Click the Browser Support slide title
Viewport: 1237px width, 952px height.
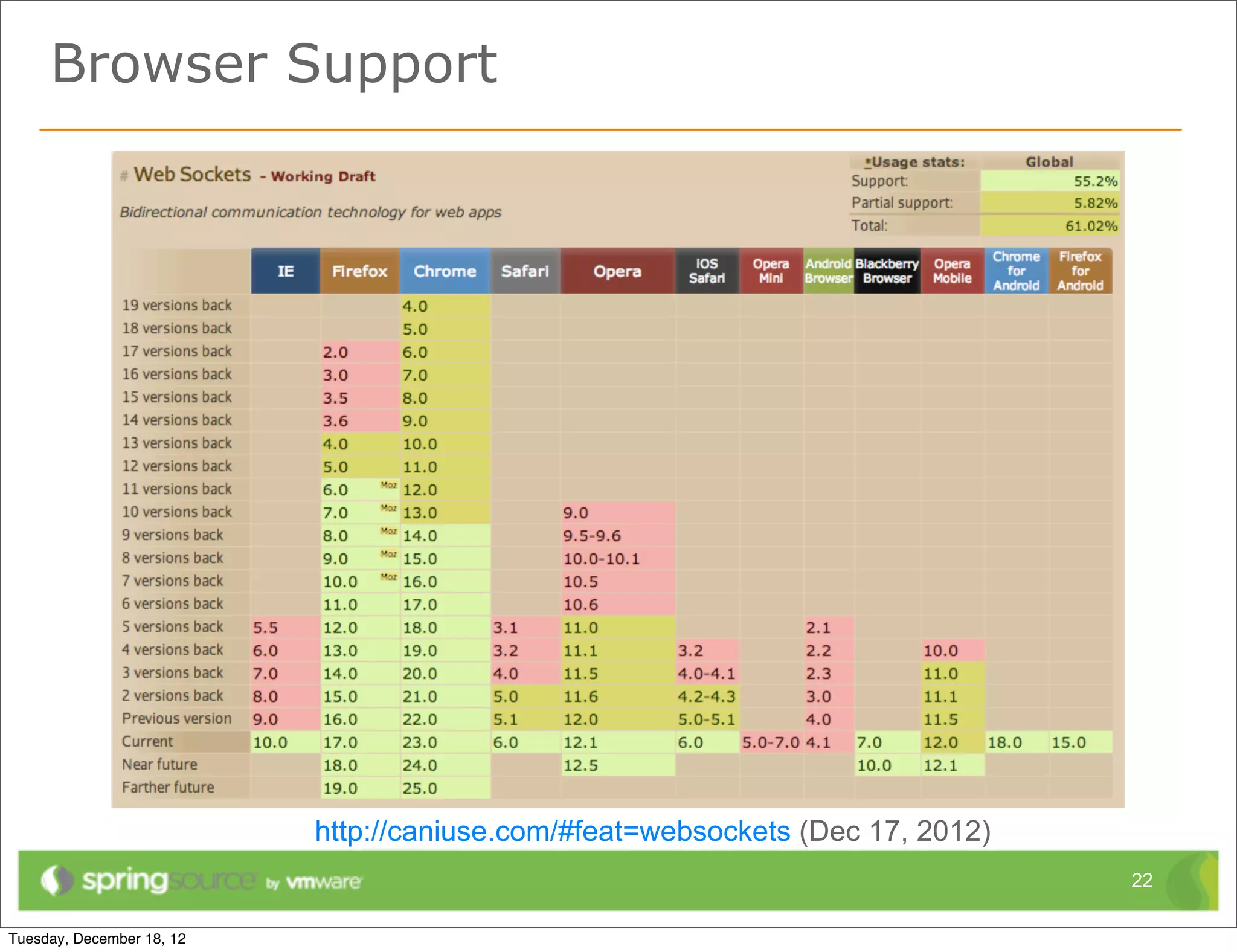tap(275, 65)
